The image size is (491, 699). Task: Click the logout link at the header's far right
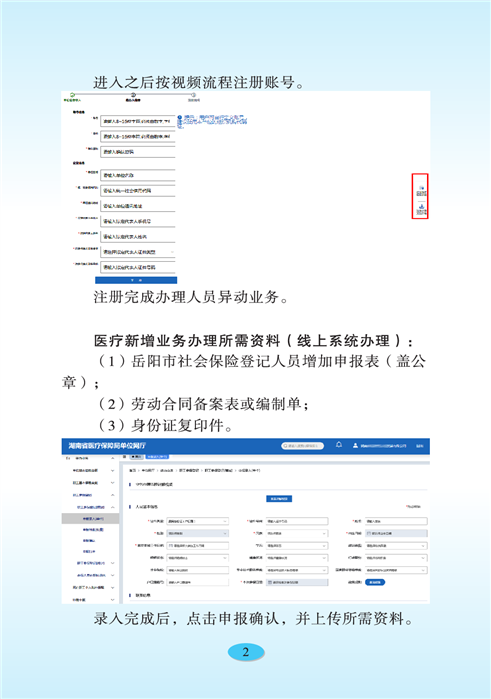point(420,446)
